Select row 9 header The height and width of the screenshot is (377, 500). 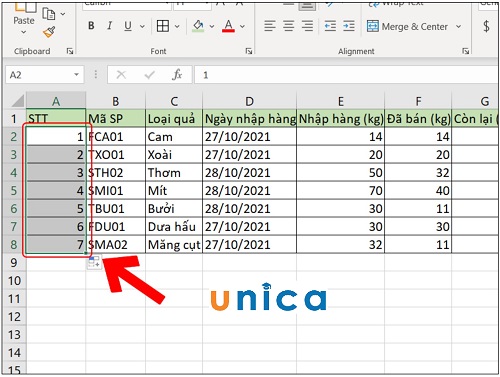[x=14, y=262]
